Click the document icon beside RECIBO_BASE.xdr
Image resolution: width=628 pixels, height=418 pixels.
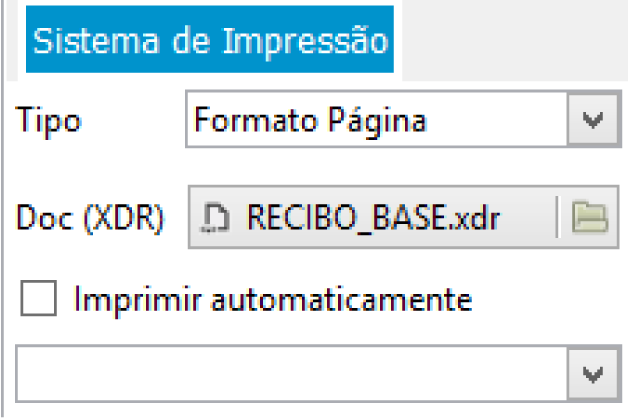[213, 217]
